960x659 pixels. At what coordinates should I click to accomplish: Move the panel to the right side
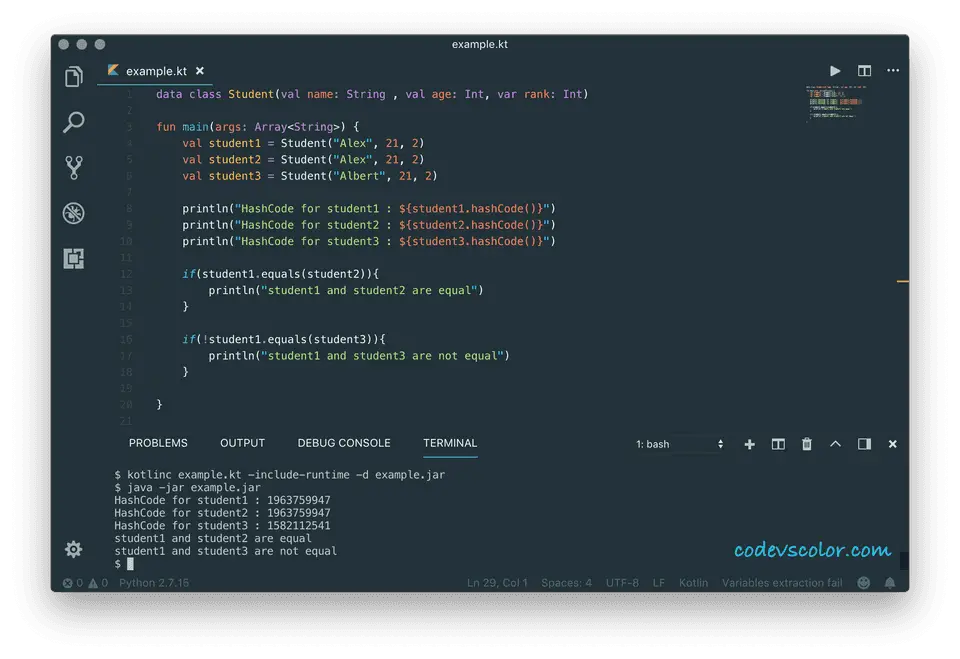point(864,444)
